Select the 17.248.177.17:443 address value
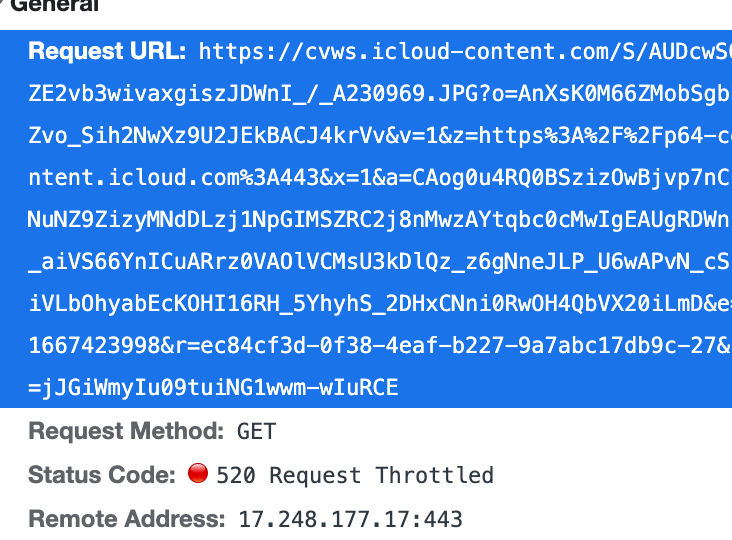The height and width of the screenshot is (540, 732). click(x=350, y=519)
